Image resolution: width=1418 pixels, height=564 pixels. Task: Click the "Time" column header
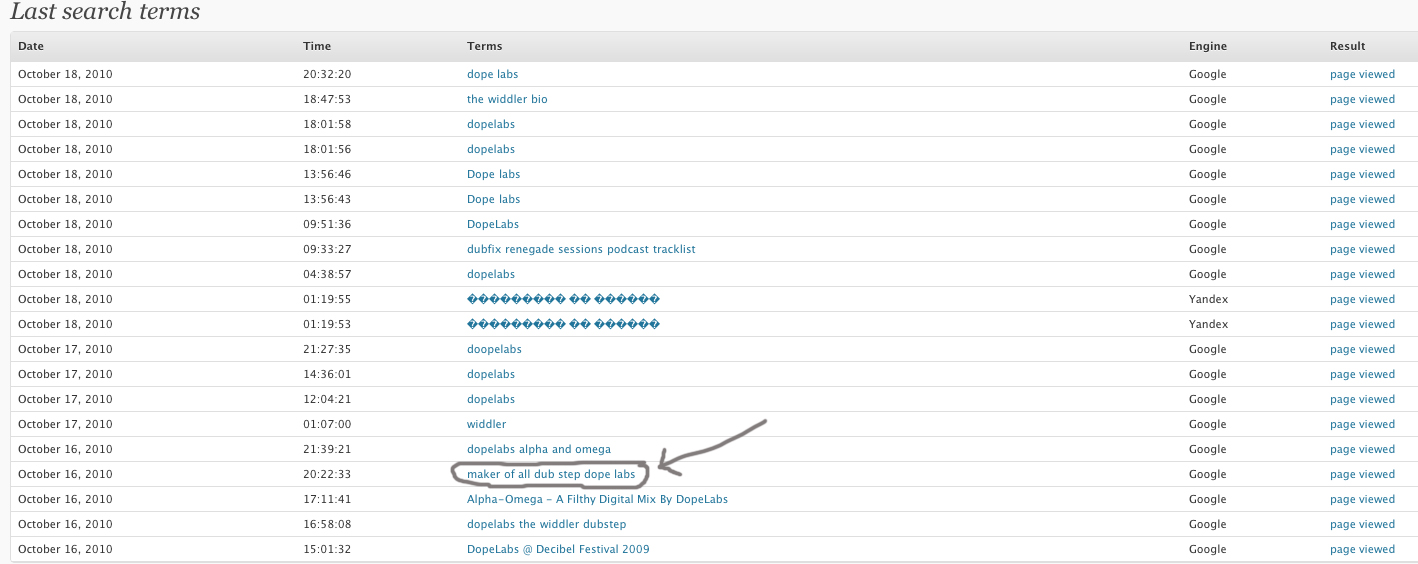pos(317,46)
